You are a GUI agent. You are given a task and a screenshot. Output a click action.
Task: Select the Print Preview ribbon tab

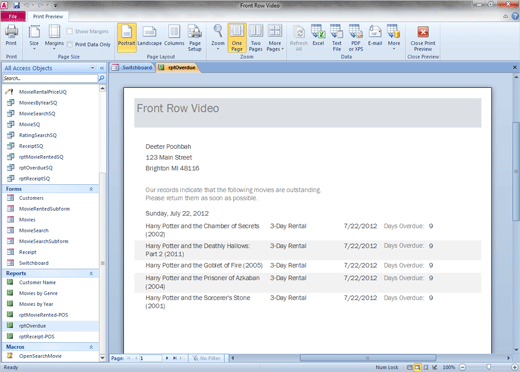[48, 16]
